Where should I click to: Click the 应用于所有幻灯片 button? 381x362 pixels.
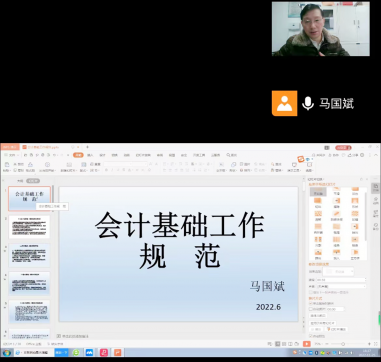[322, 323]
